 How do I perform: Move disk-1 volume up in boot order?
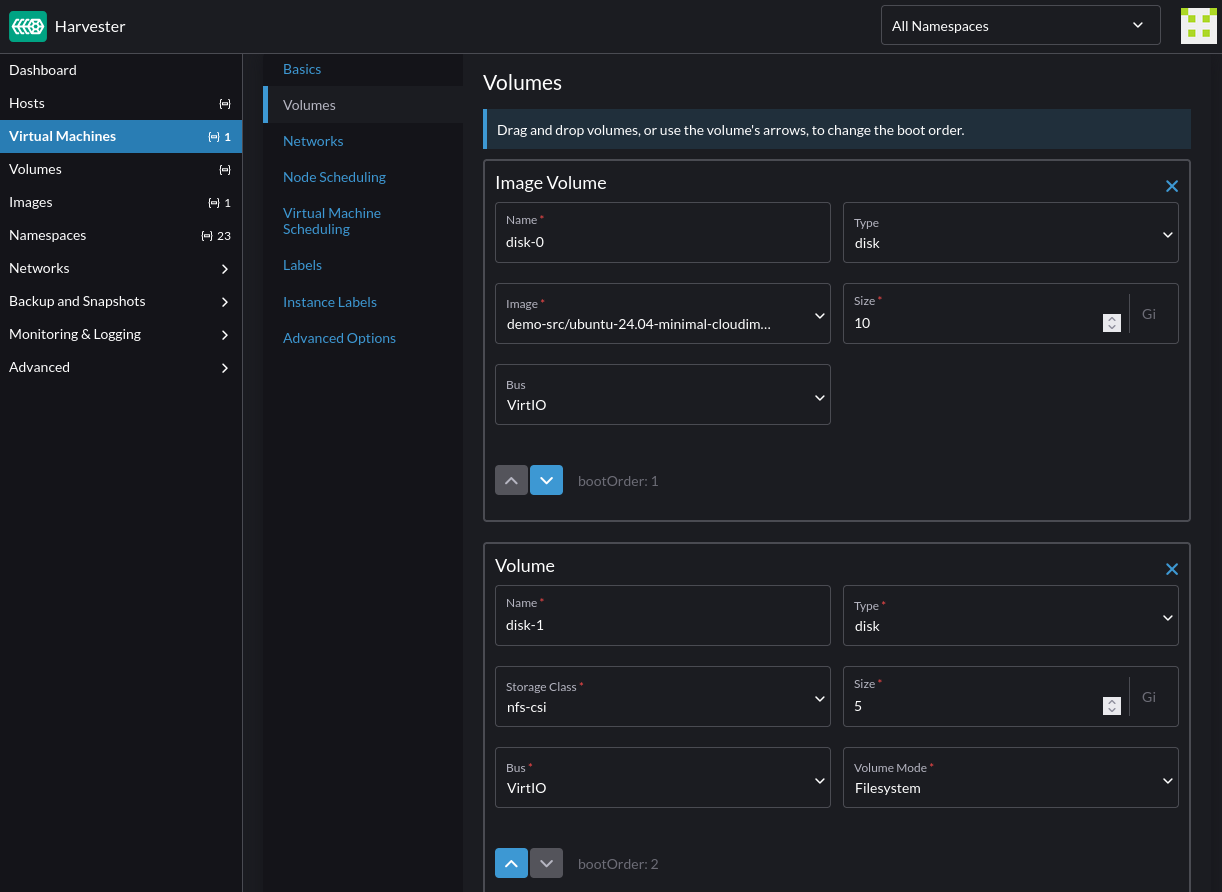(x=511, y=863)
